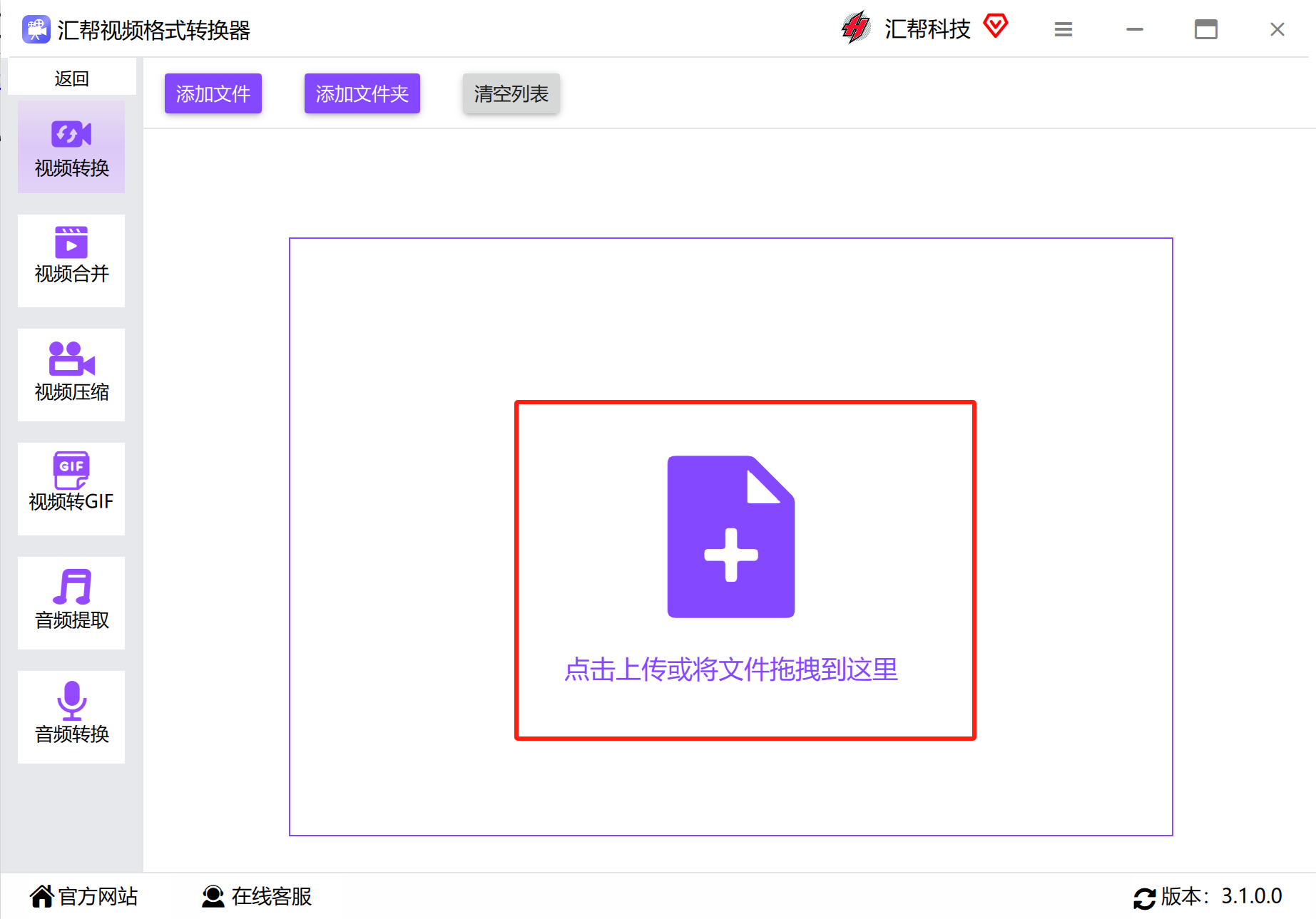Open the 视频合并 tool icon
1316x919 pixels.
[71, 242]
